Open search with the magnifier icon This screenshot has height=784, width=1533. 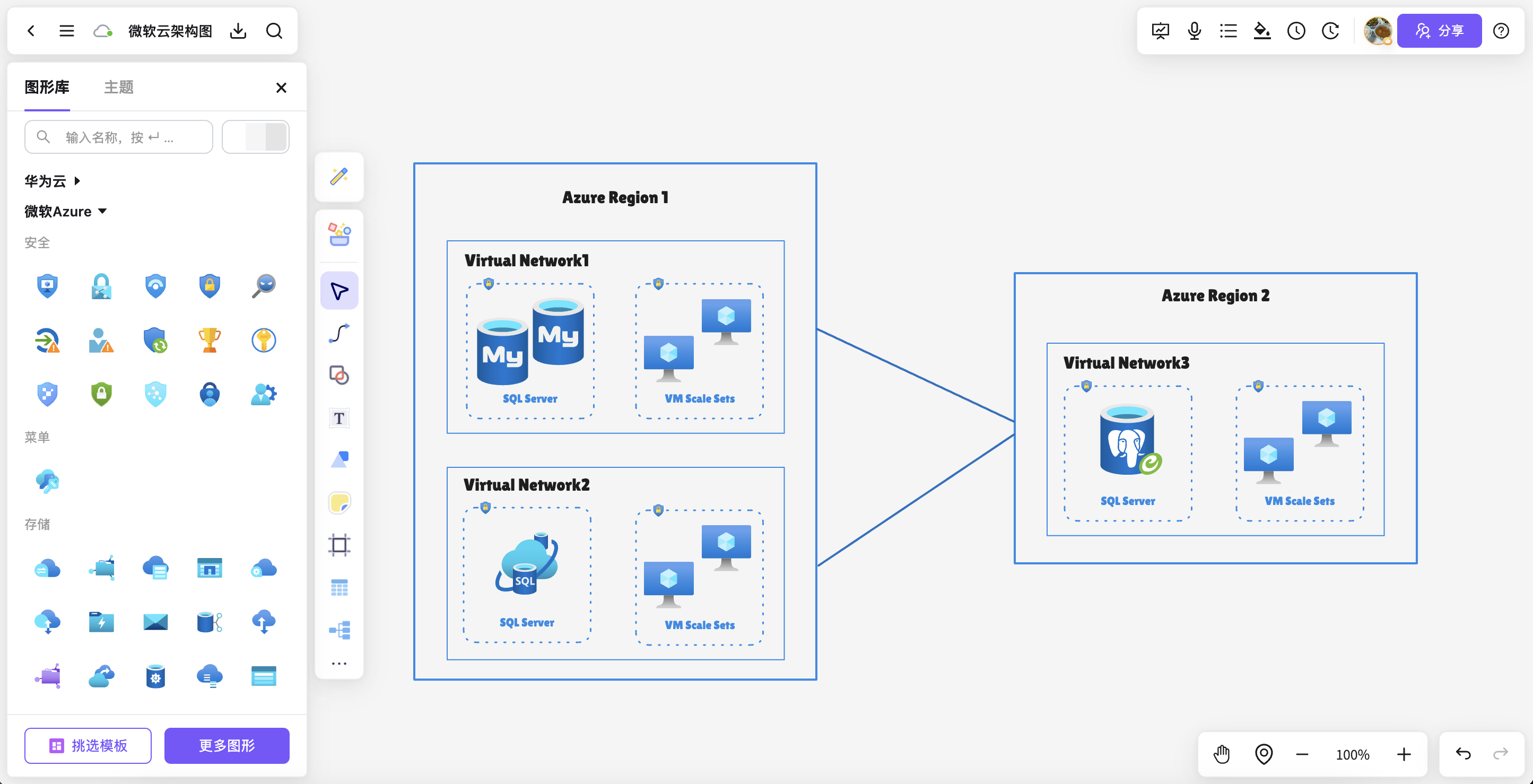(x=274, y=31)
